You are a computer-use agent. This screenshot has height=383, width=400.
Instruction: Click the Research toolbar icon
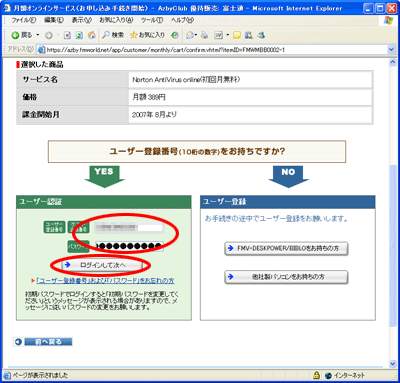click(249, 35)
